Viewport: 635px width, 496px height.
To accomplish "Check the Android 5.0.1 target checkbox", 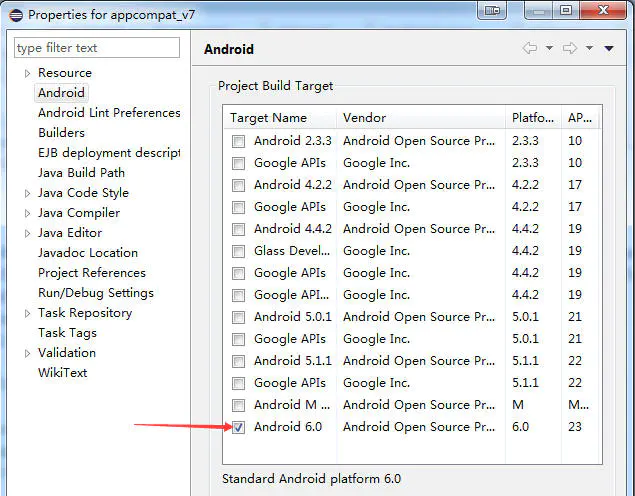I will click(238, 317).
